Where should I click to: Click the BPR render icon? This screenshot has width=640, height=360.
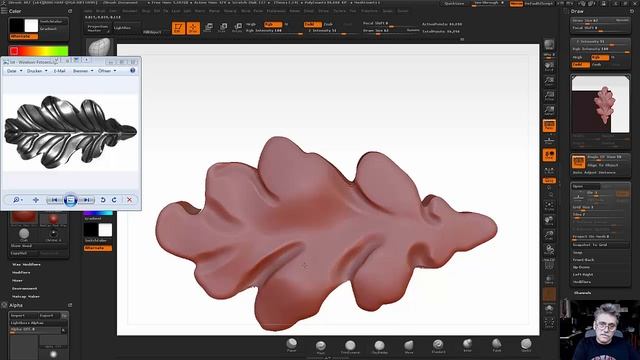pyautogui.click(x=549, y=45)
